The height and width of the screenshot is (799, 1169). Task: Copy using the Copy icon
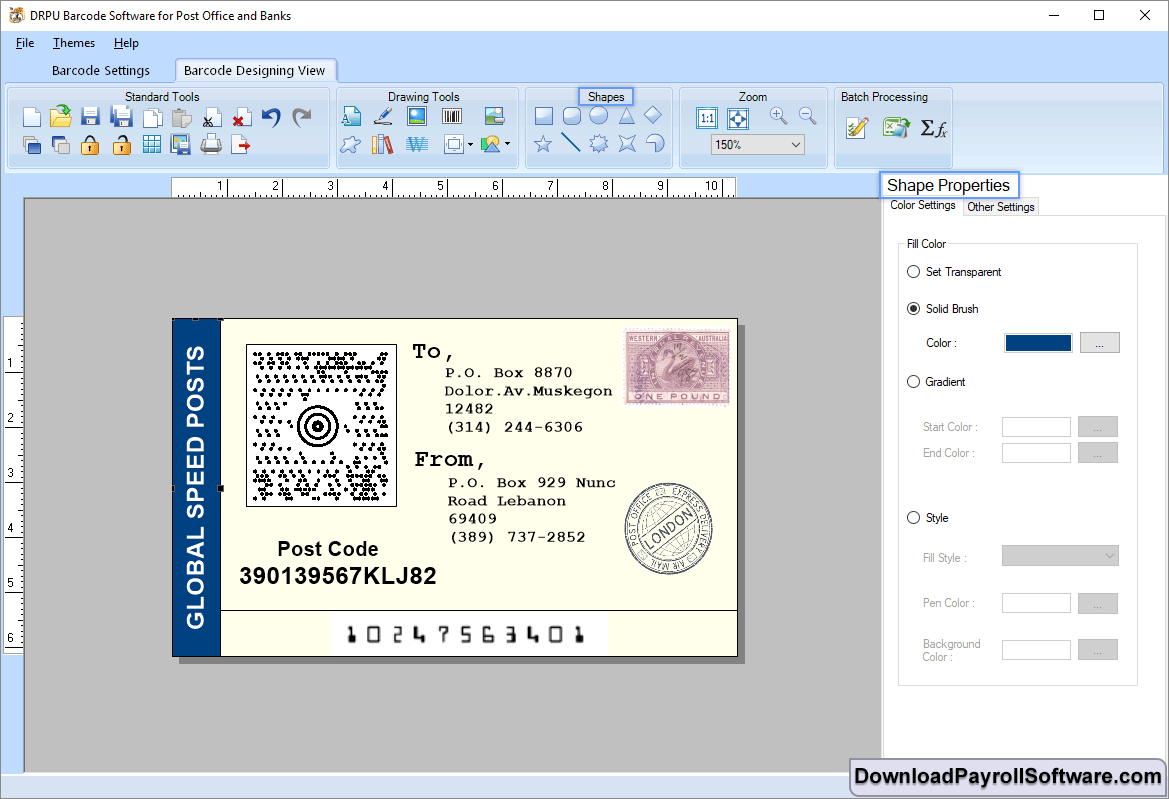(152, 118)
